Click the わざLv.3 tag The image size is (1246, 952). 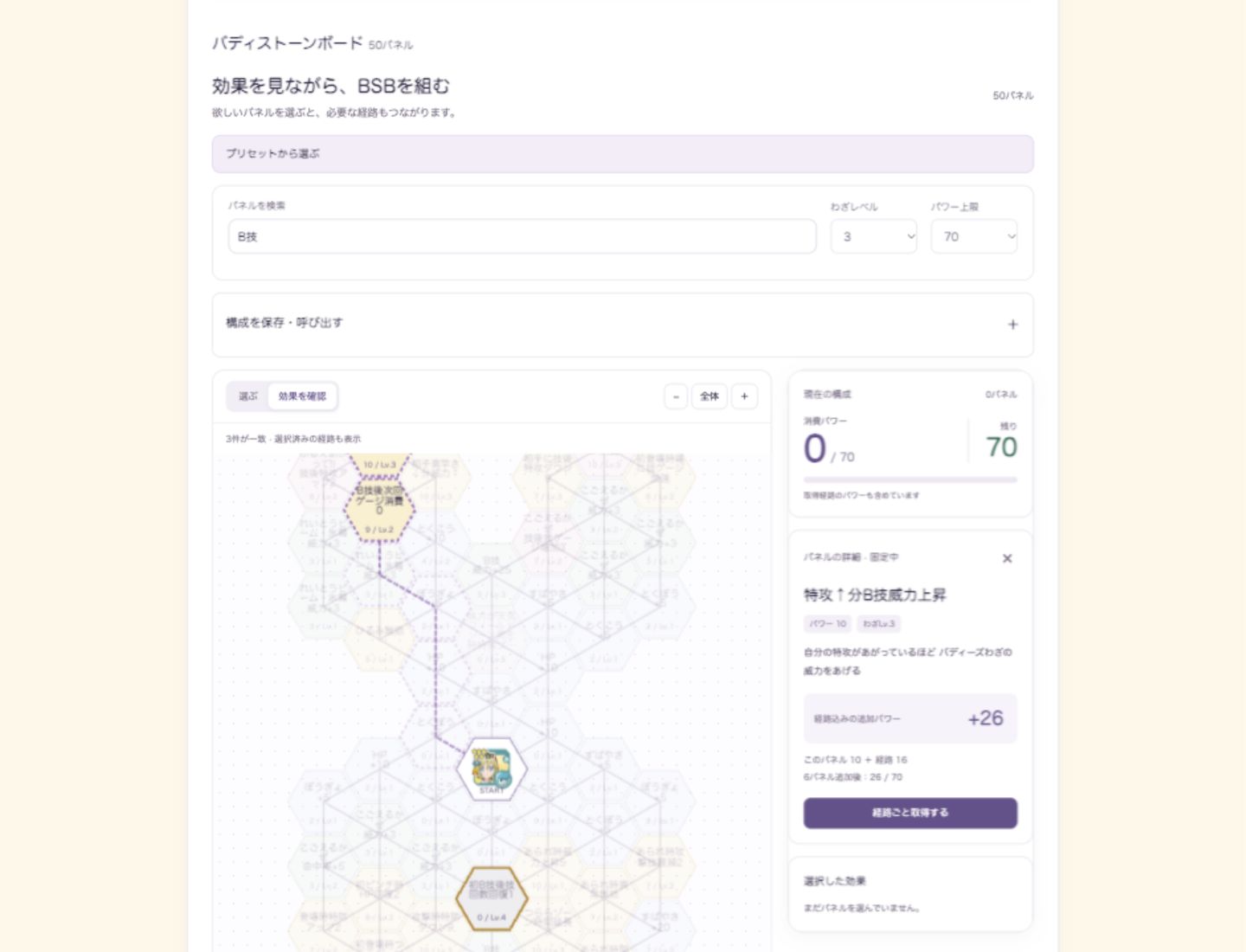(x=879, y=623)
